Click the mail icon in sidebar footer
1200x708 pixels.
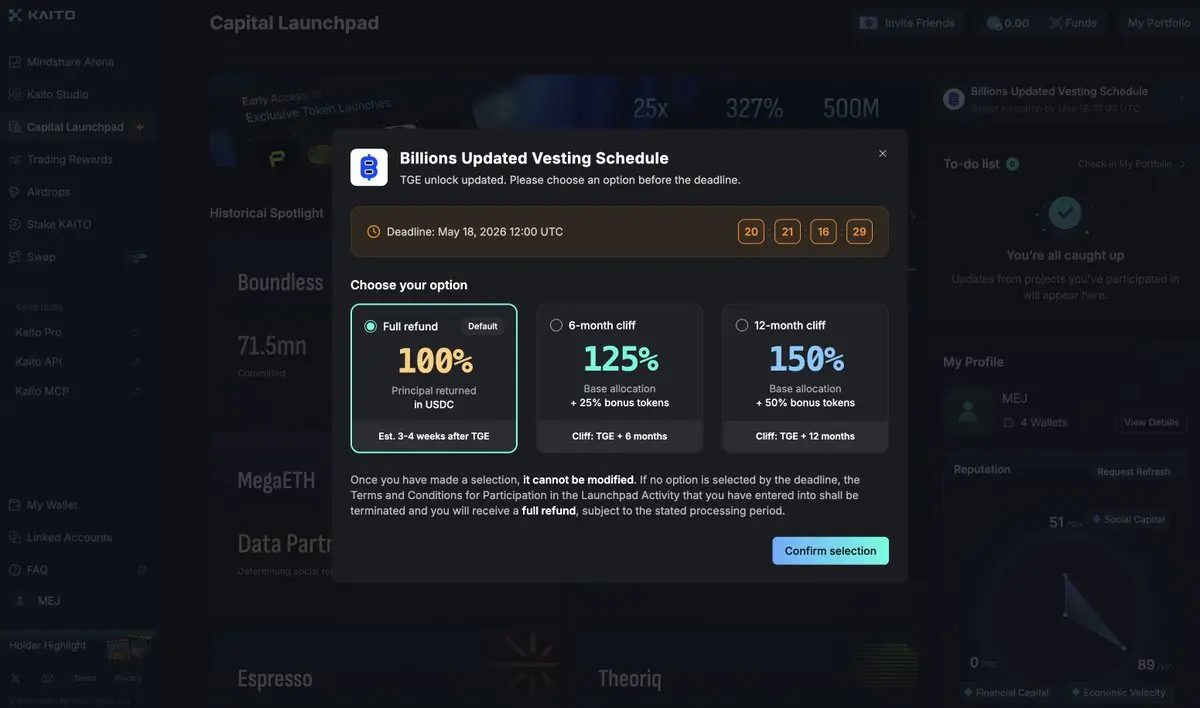pyautogui.click(x=48, y=678)
